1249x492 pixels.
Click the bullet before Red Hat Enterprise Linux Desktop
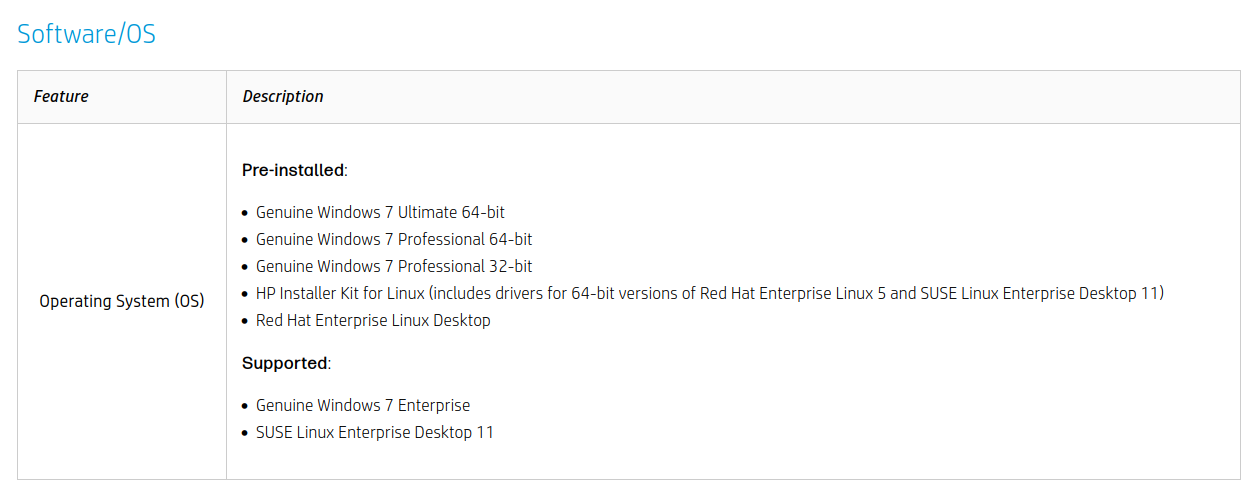[246, 321]
